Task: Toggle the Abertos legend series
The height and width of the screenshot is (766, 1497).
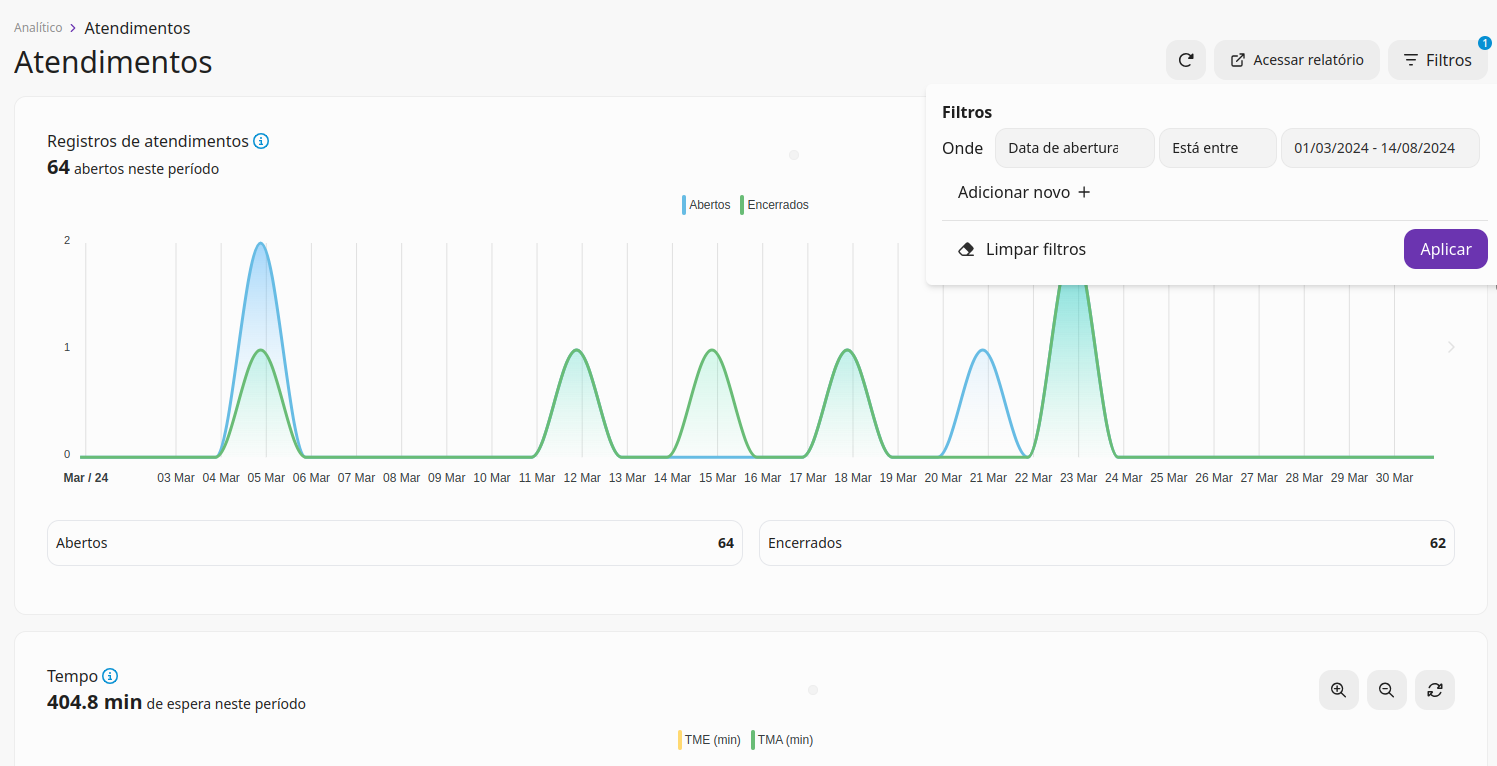Action: 706,205
